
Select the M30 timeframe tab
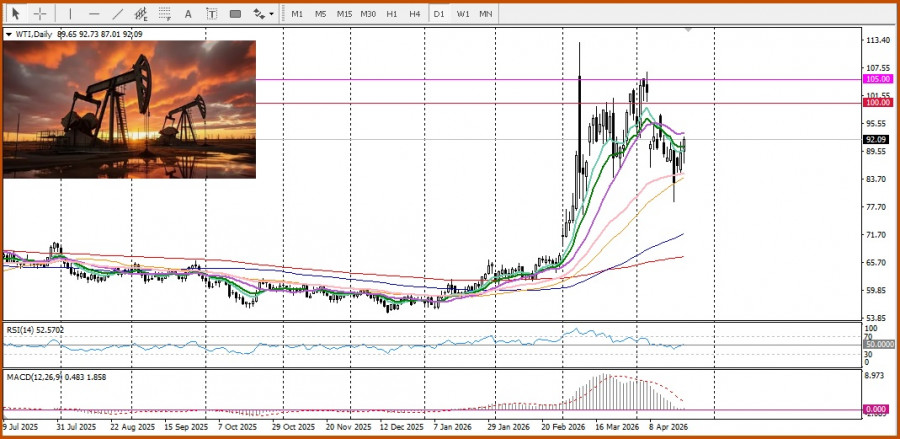[x=368, y=14]
